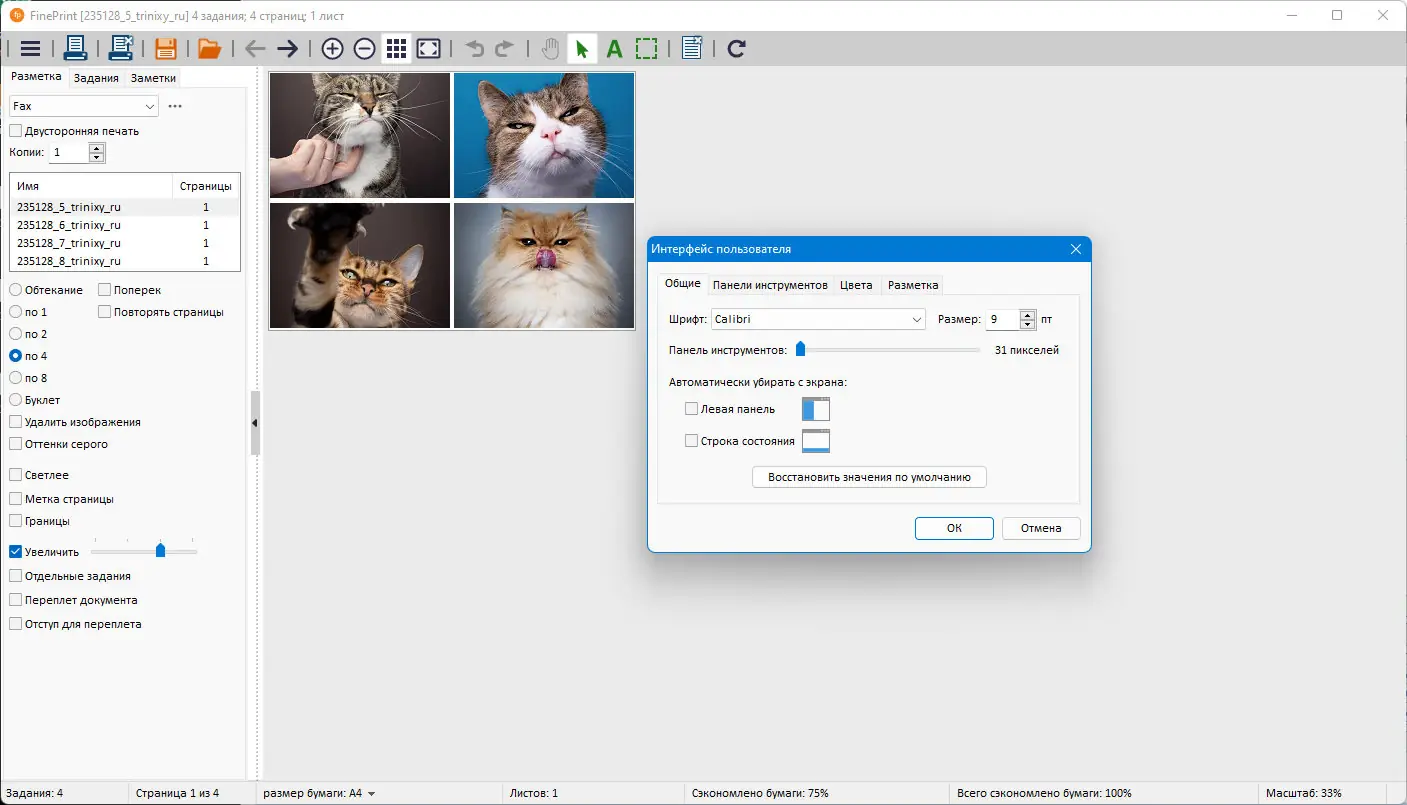1407x805 pixels.
Task: Check Левая панель in the dialog
Action: [691, 409]
